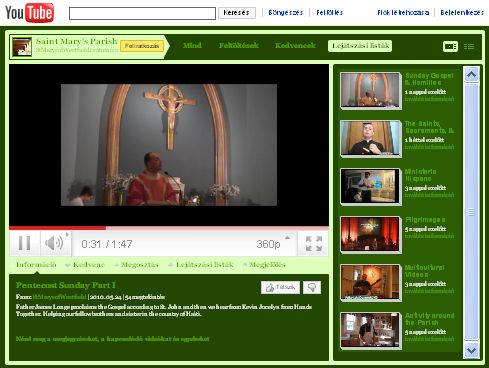Open the Pilgrimages playlist thumbnail
Viewport: 489px width, 368px height.
(371, 234)
